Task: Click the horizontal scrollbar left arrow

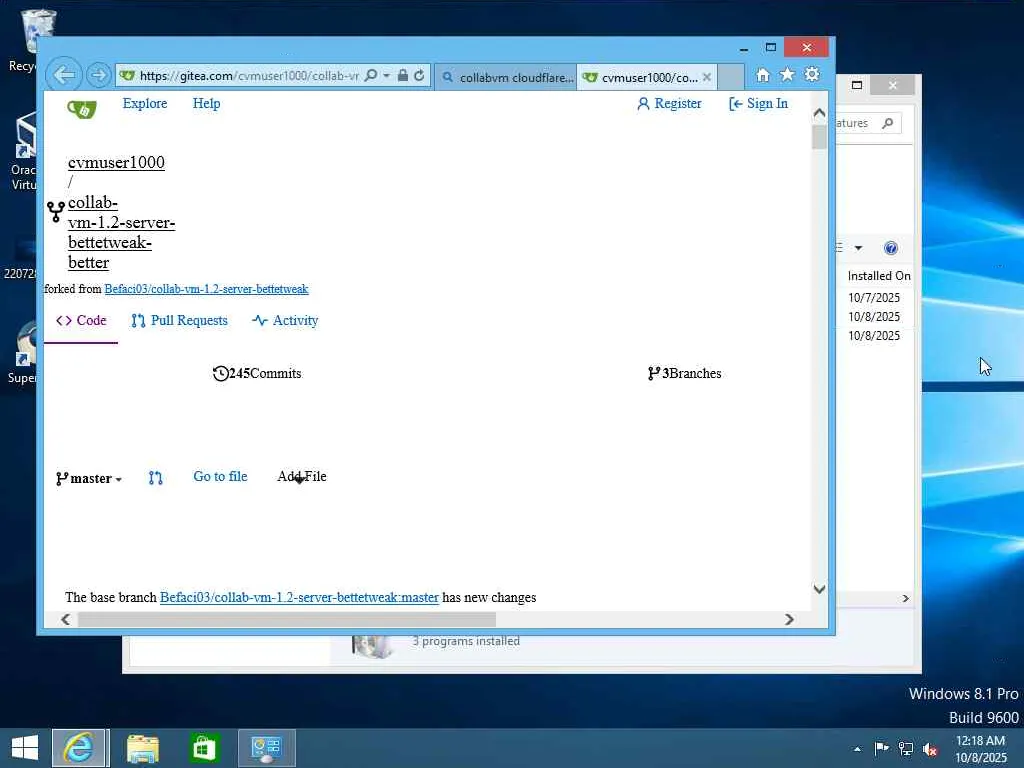Action: pos(65,619)
